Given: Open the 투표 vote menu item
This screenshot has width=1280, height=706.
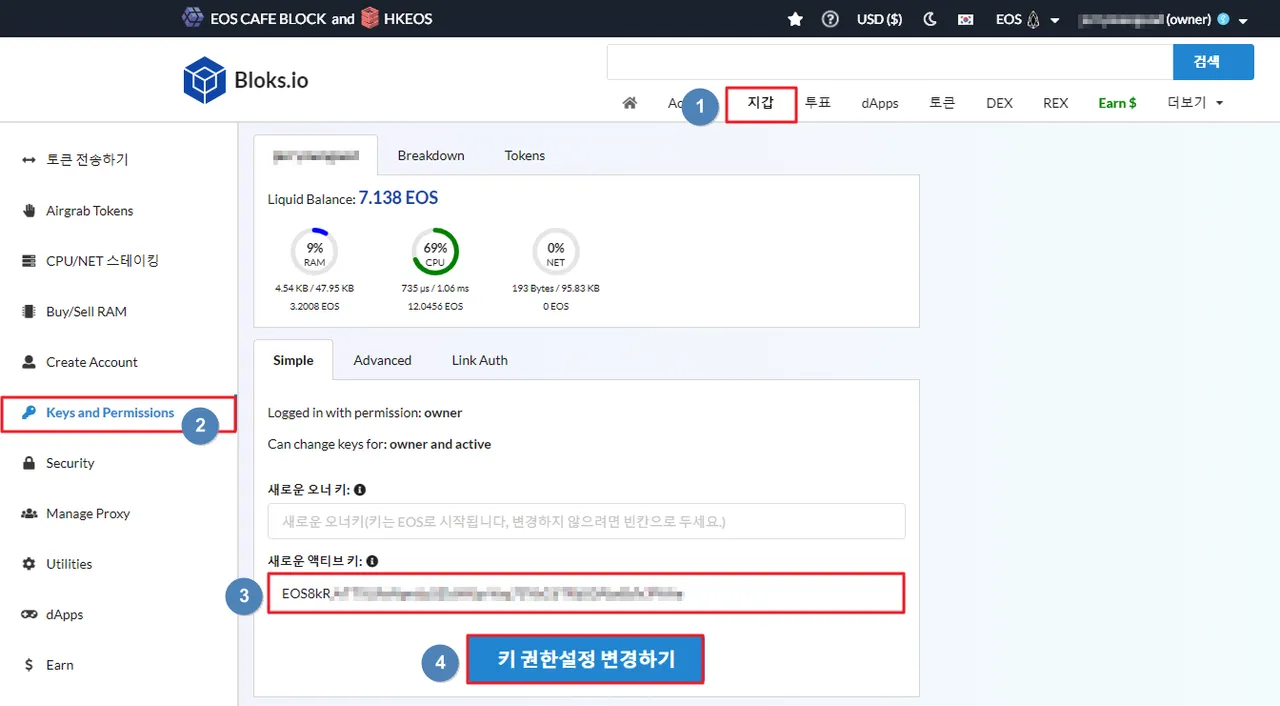Looking at the screenshot, I should pyautogui.click(x=818, y=103).
